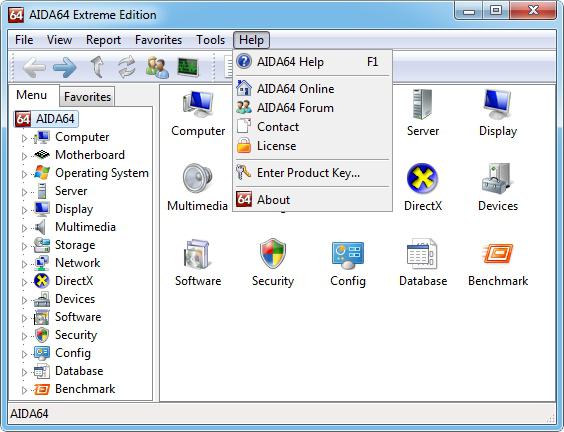Click the blue Forward arrow in toolbar
Viewport: 564px width, 432px height.
tap(65, 67)
